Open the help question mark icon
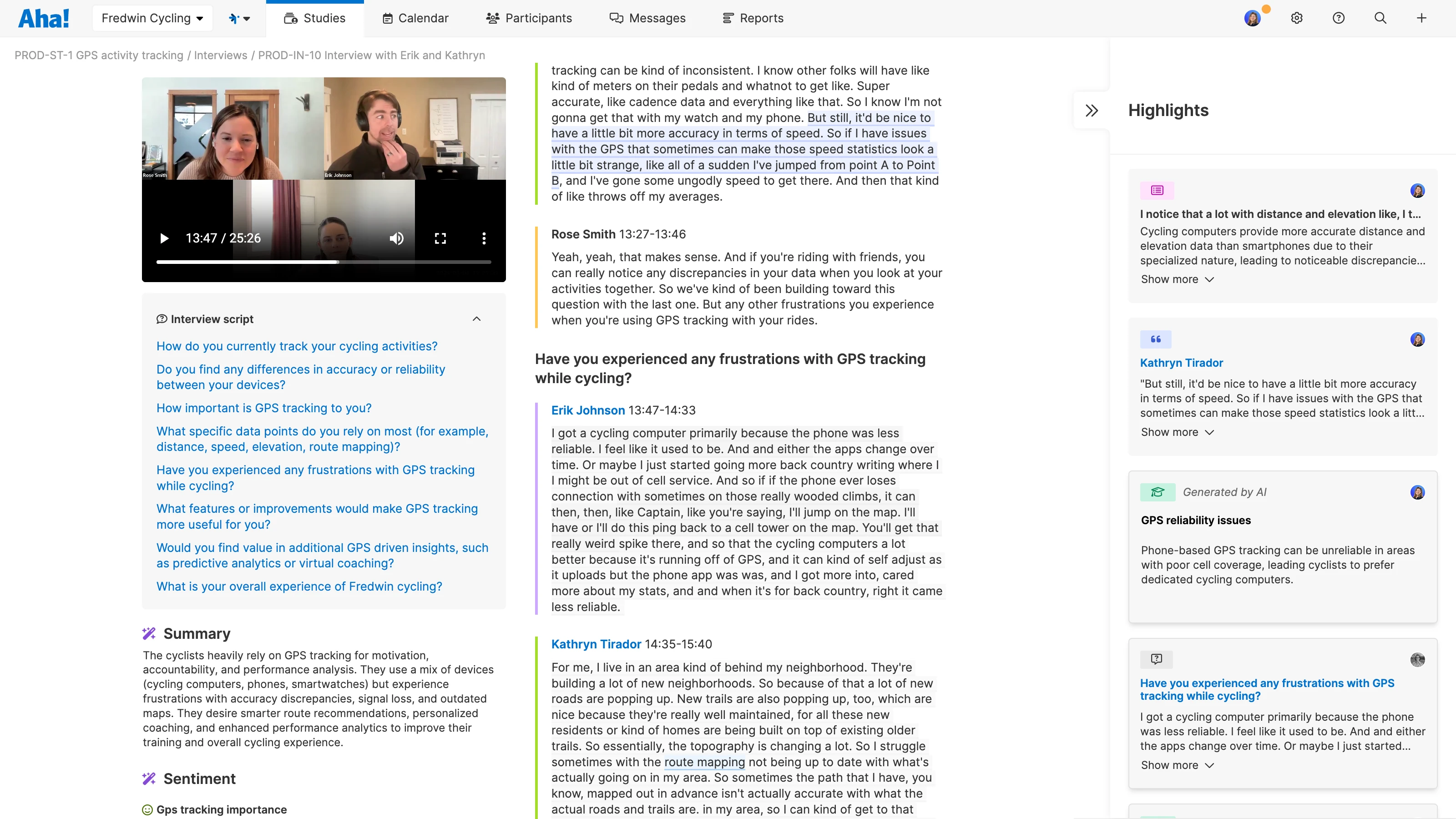The width and height of the screenshot is (1456, 819). (1339, 18)
